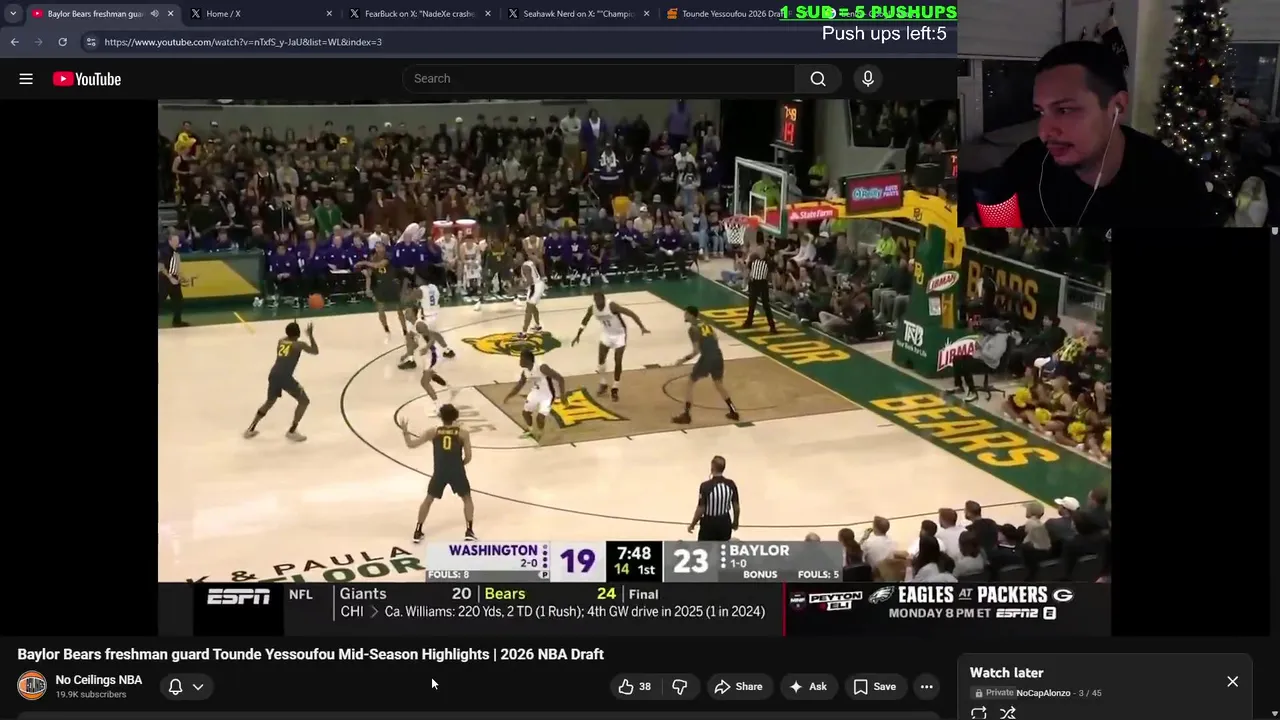Share the Tounde Yessoufou highlights video
This screenshot has height=720, width=1280.
738,686
